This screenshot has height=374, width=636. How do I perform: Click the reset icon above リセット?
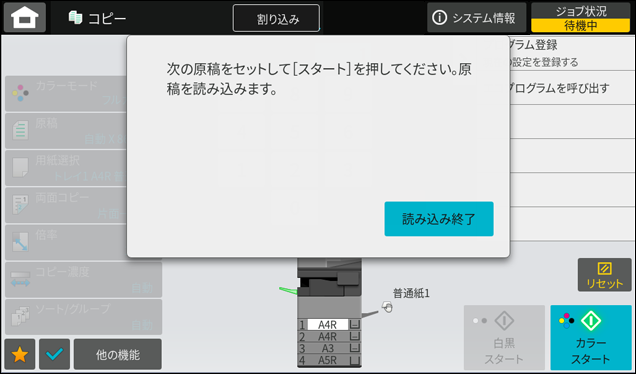coord(604,269)
